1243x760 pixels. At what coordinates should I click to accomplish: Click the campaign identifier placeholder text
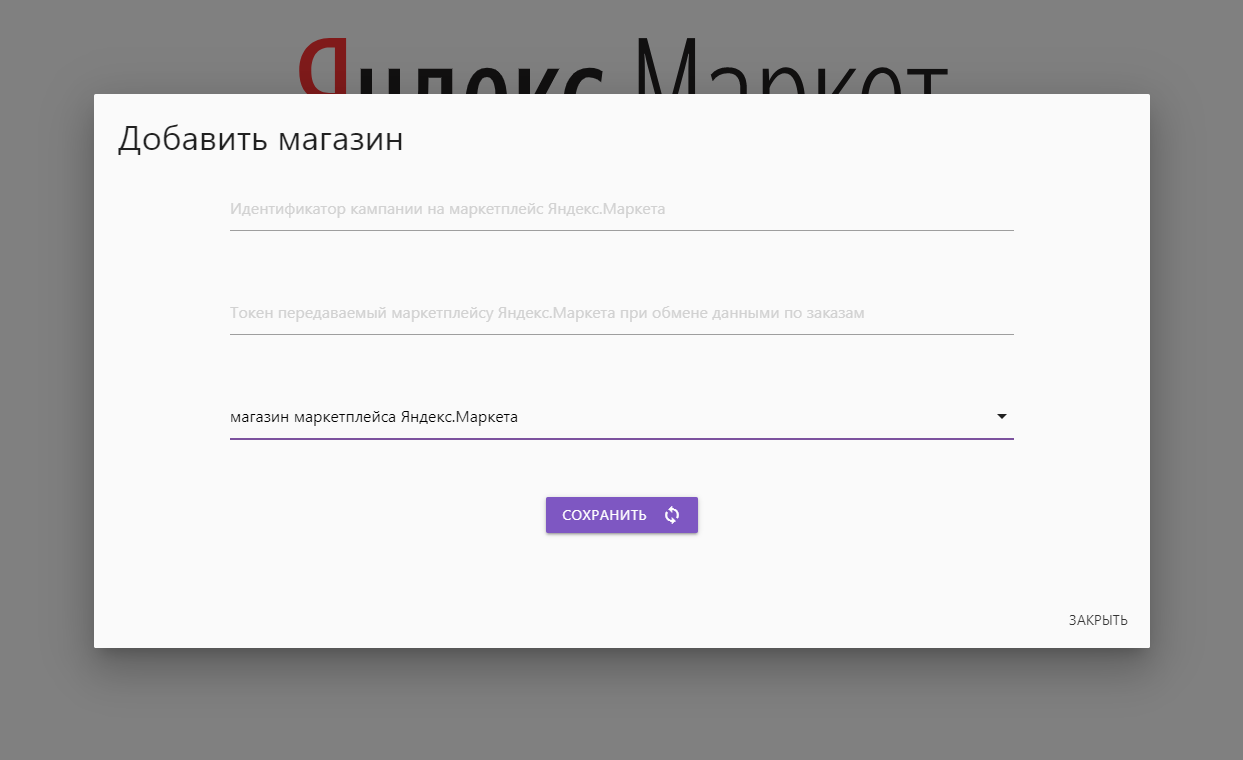447,209
